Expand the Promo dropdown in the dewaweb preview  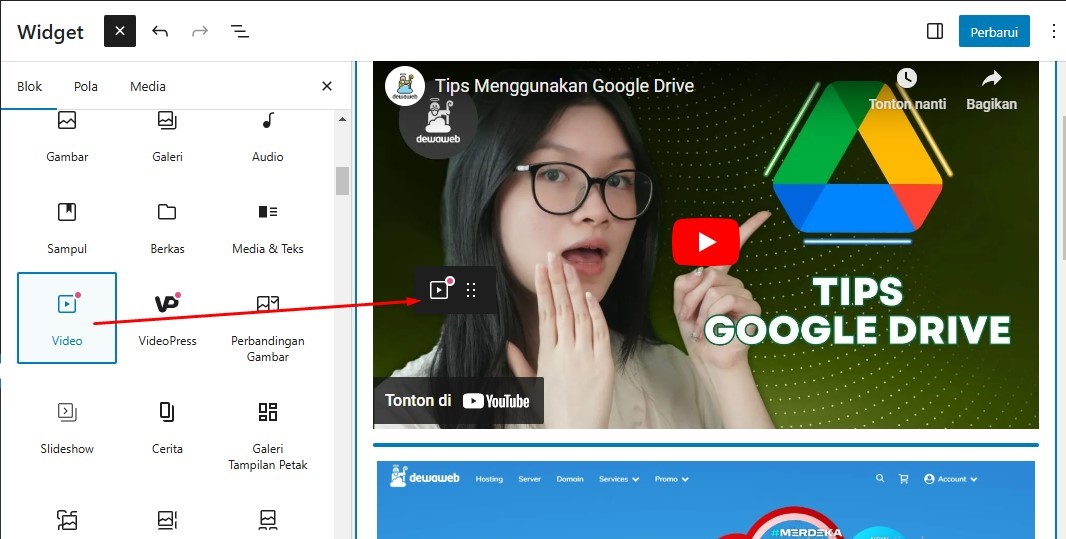click(x=671, y=479)
